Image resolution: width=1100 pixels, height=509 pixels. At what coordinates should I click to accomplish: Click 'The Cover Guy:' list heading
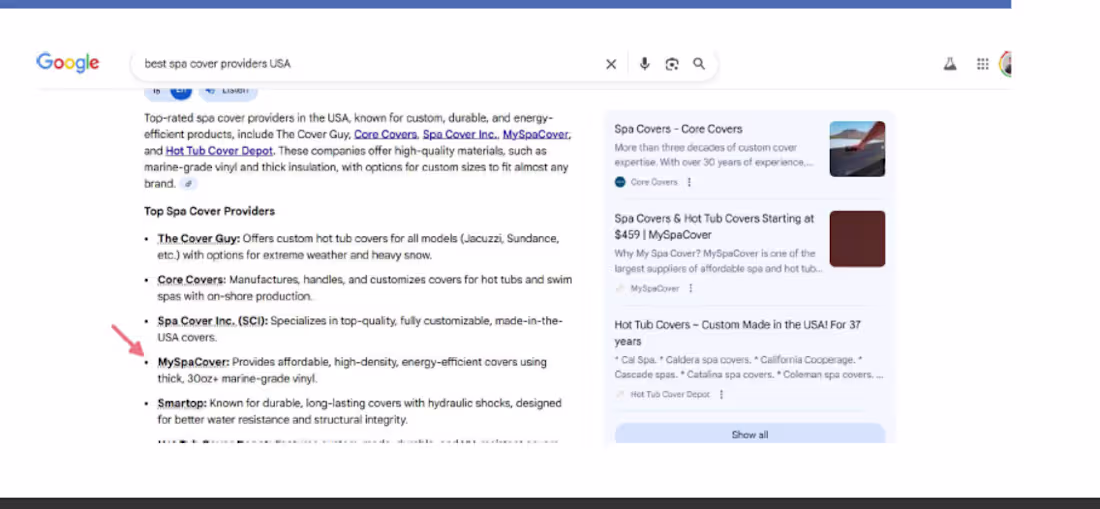click(x=199, y=238)
